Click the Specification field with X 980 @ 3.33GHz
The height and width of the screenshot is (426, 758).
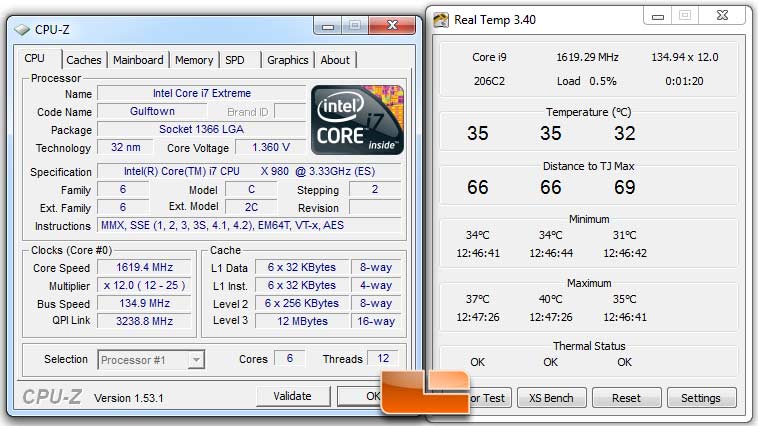[249, 172]
